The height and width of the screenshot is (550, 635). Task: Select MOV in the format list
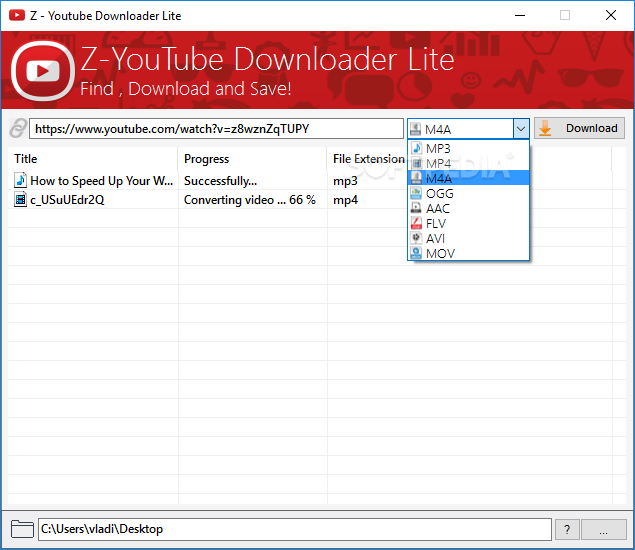tap(469, 253)
